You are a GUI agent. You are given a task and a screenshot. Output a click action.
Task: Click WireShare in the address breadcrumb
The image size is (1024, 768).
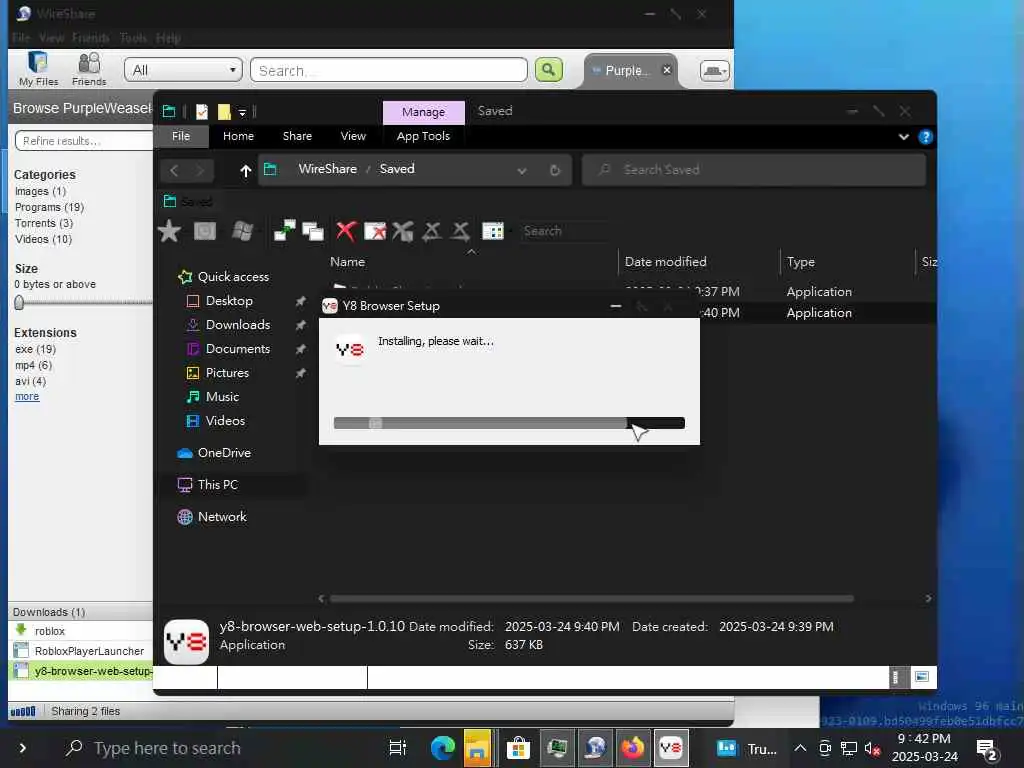(327, 168)
